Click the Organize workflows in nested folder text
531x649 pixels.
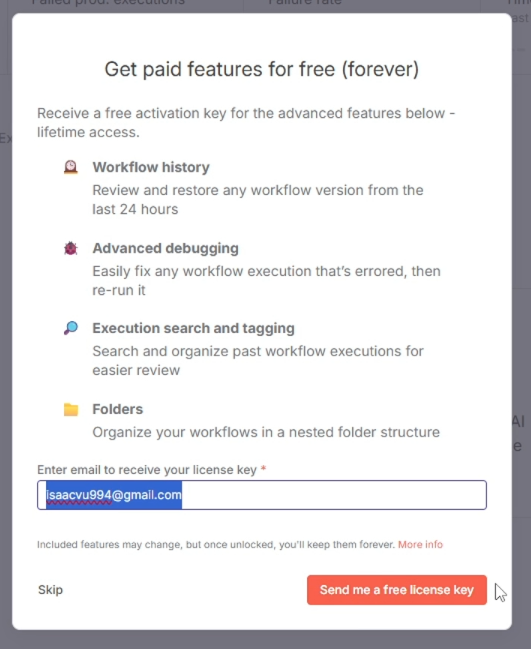266,432
